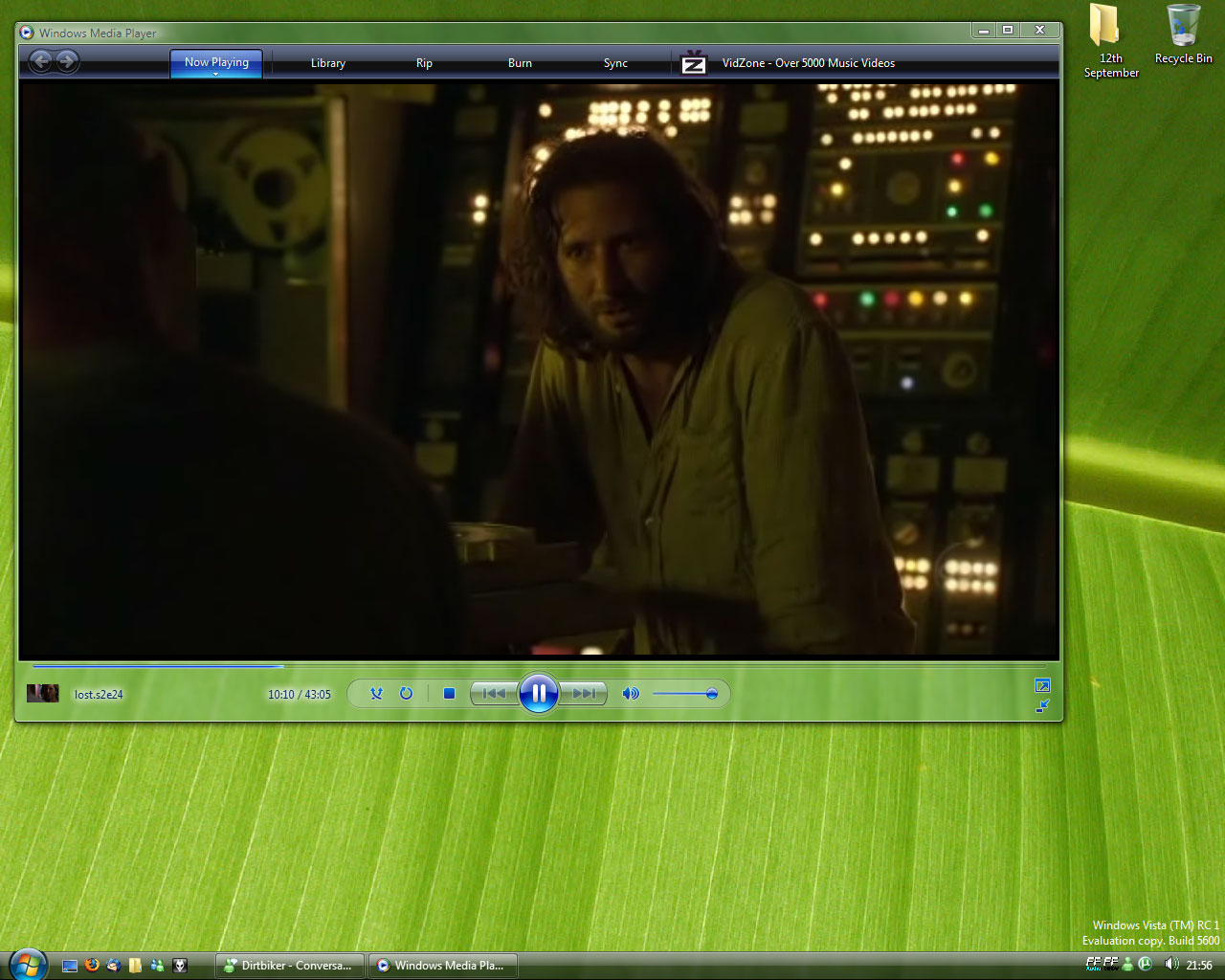Click the Windows Media Player taskbar button

click(x=443, y=966)
